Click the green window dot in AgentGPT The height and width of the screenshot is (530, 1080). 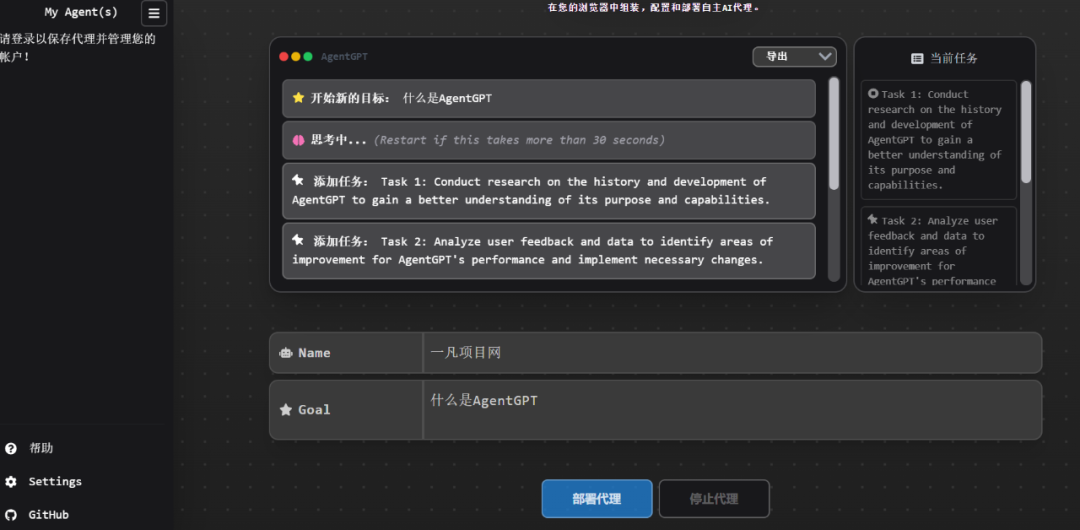308,57
